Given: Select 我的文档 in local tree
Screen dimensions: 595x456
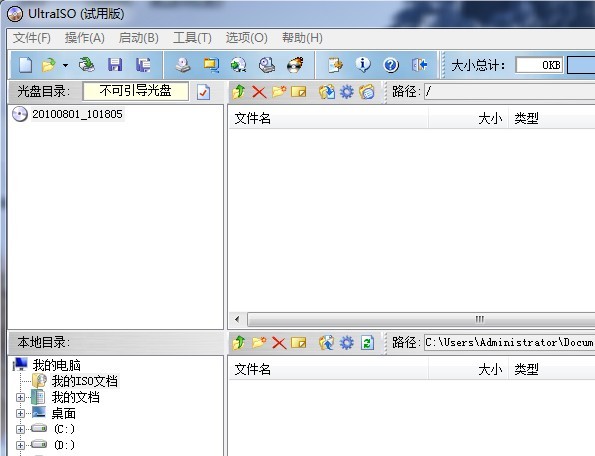Looking at the screenshot, I should [x=76, y=397].
